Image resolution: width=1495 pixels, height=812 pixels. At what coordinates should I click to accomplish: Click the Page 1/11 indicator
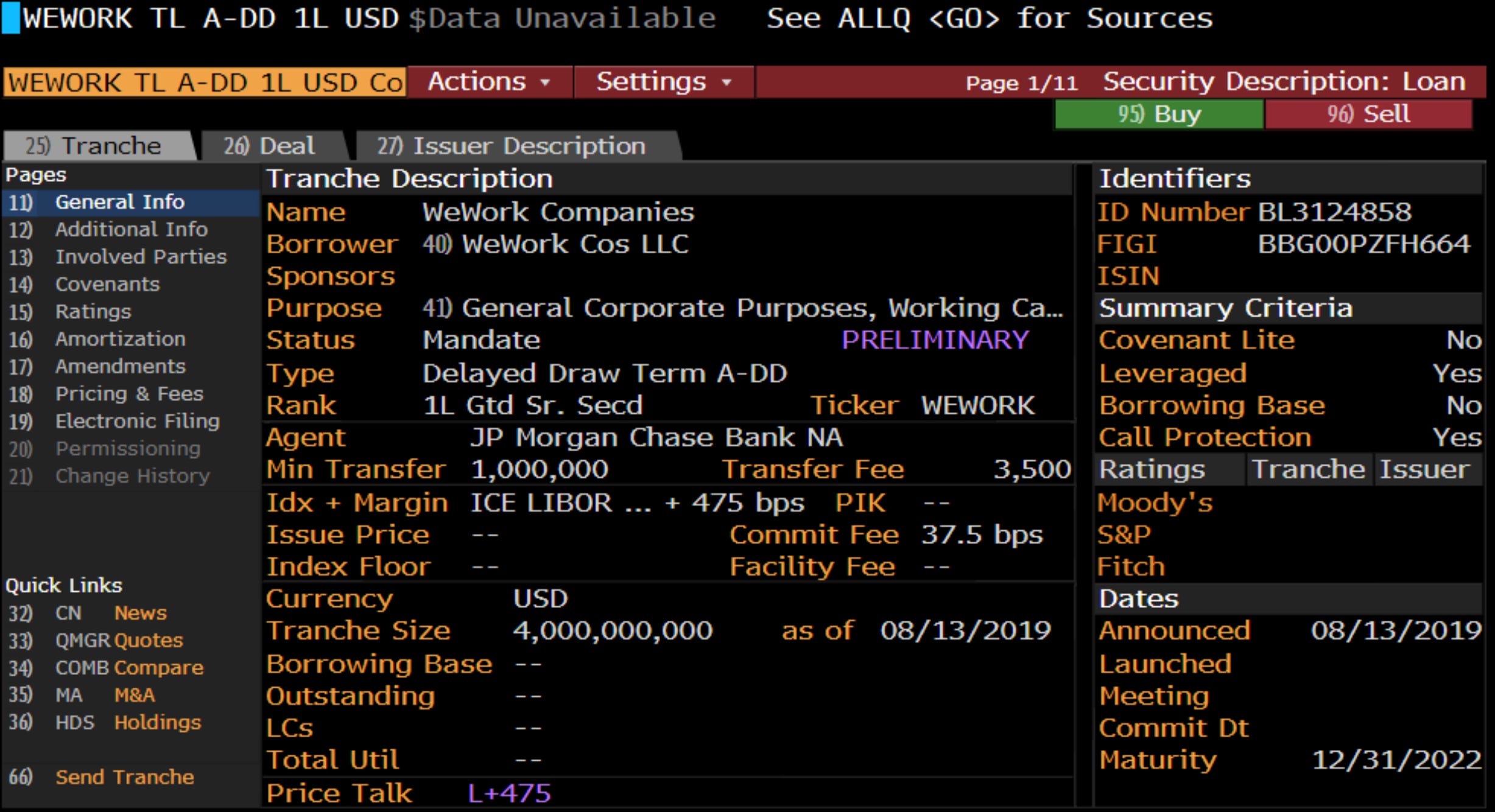coord(1021,83)
